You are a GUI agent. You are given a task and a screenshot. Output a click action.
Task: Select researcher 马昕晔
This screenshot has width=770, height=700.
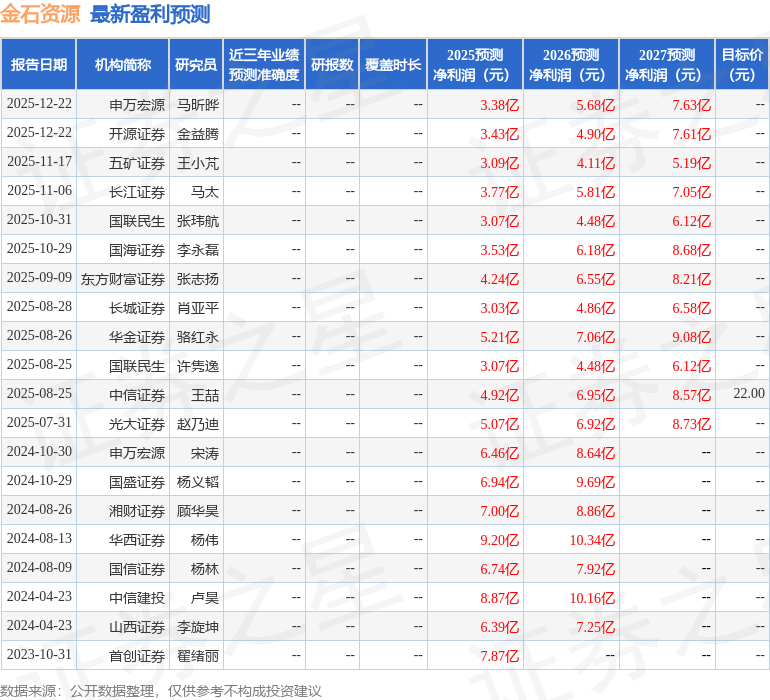coord(198,105)
